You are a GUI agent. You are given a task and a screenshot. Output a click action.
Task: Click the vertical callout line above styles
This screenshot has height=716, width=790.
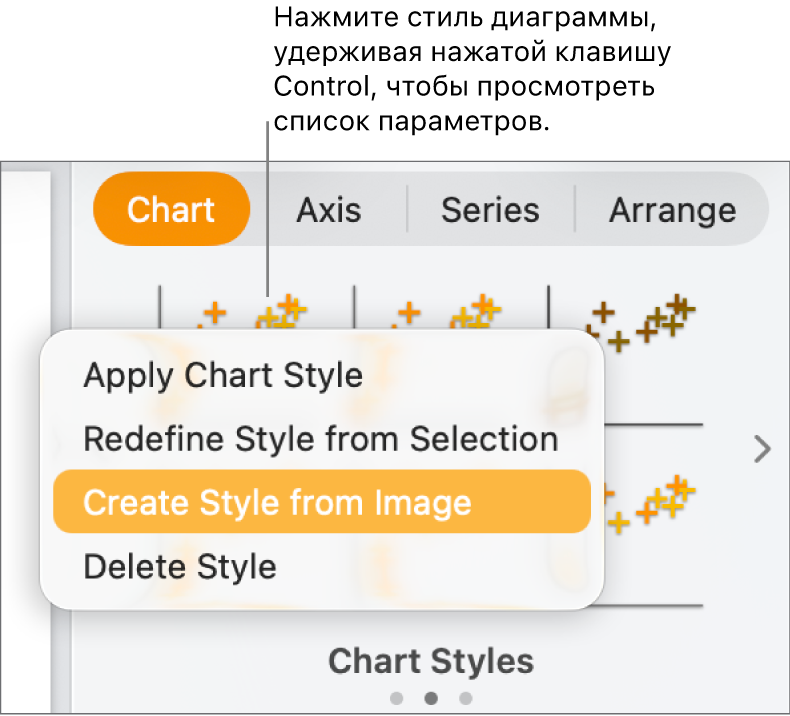tap(268, 200)
